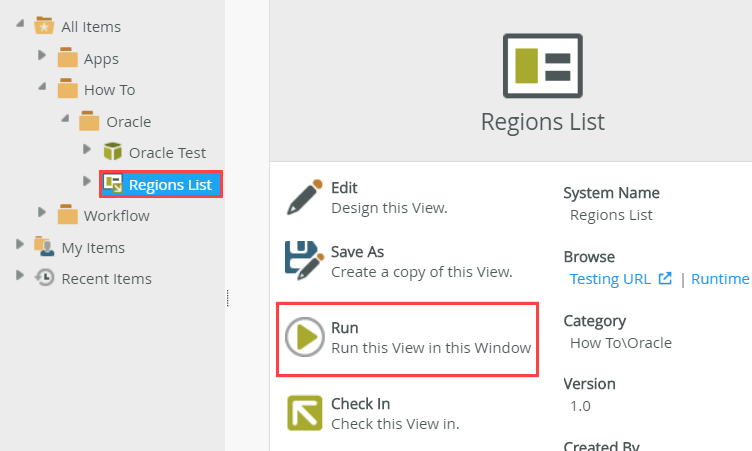The image size is (752, 451).
Task: Click the pane splitter handle
Action: 227,298
